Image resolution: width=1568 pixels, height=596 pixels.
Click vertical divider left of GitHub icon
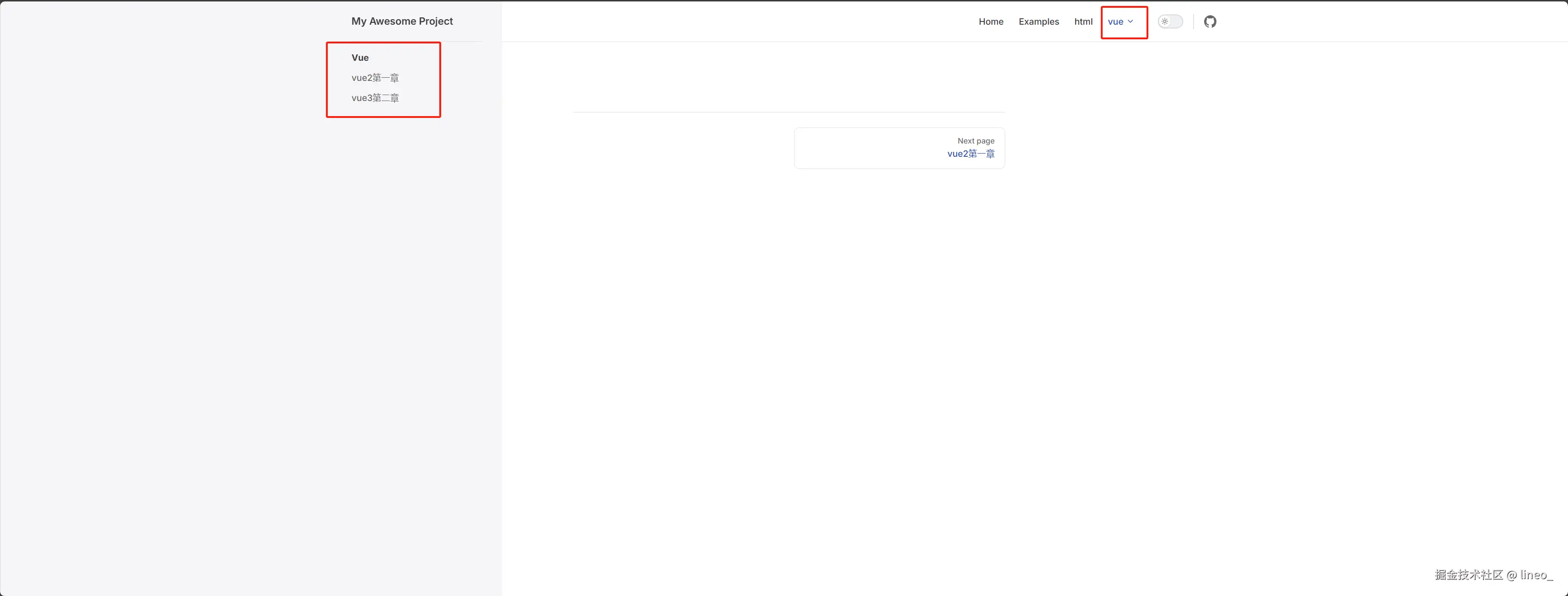click(1194, 22)
